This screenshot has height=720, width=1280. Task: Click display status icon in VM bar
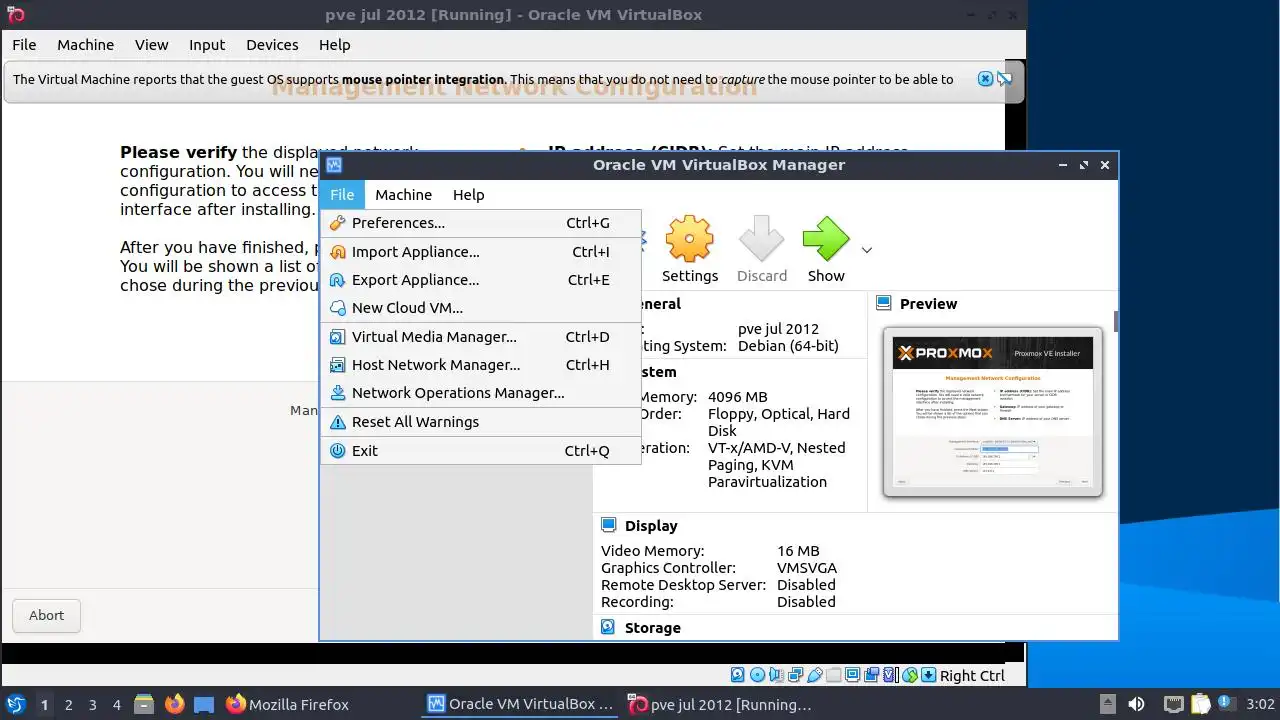[852, 675]
